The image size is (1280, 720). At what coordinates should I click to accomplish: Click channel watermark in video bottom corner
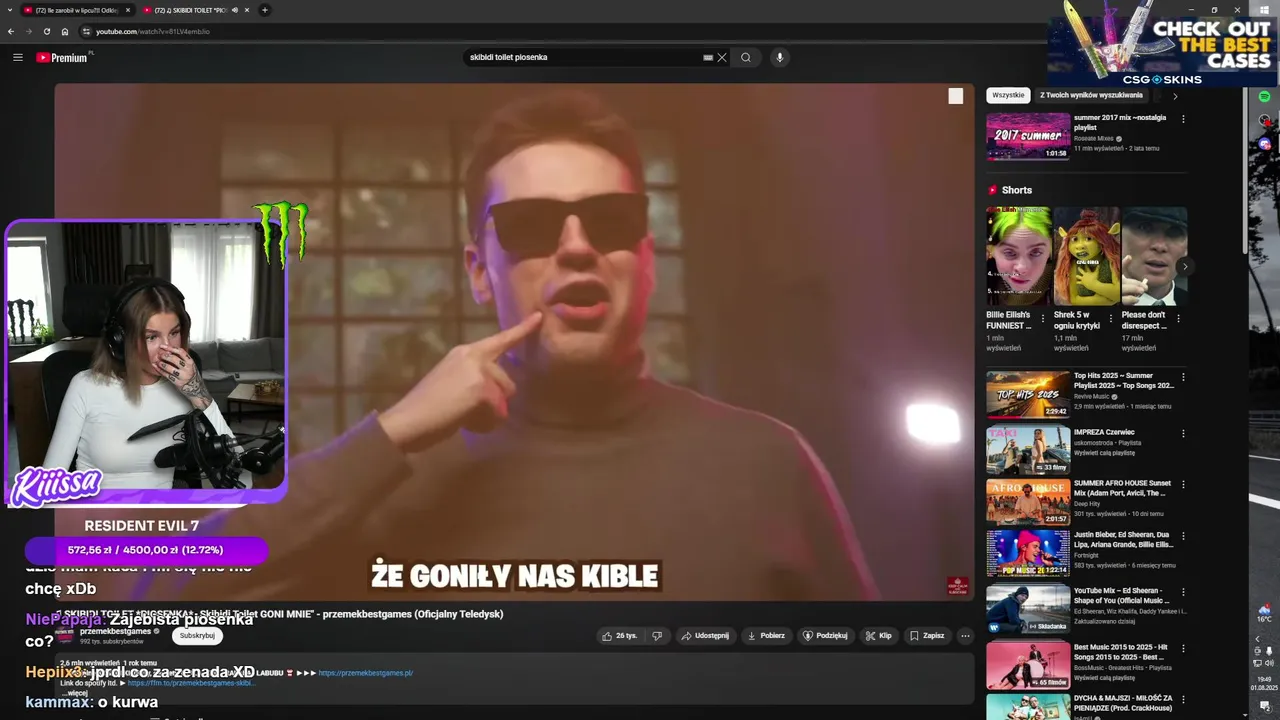point(957,586)
